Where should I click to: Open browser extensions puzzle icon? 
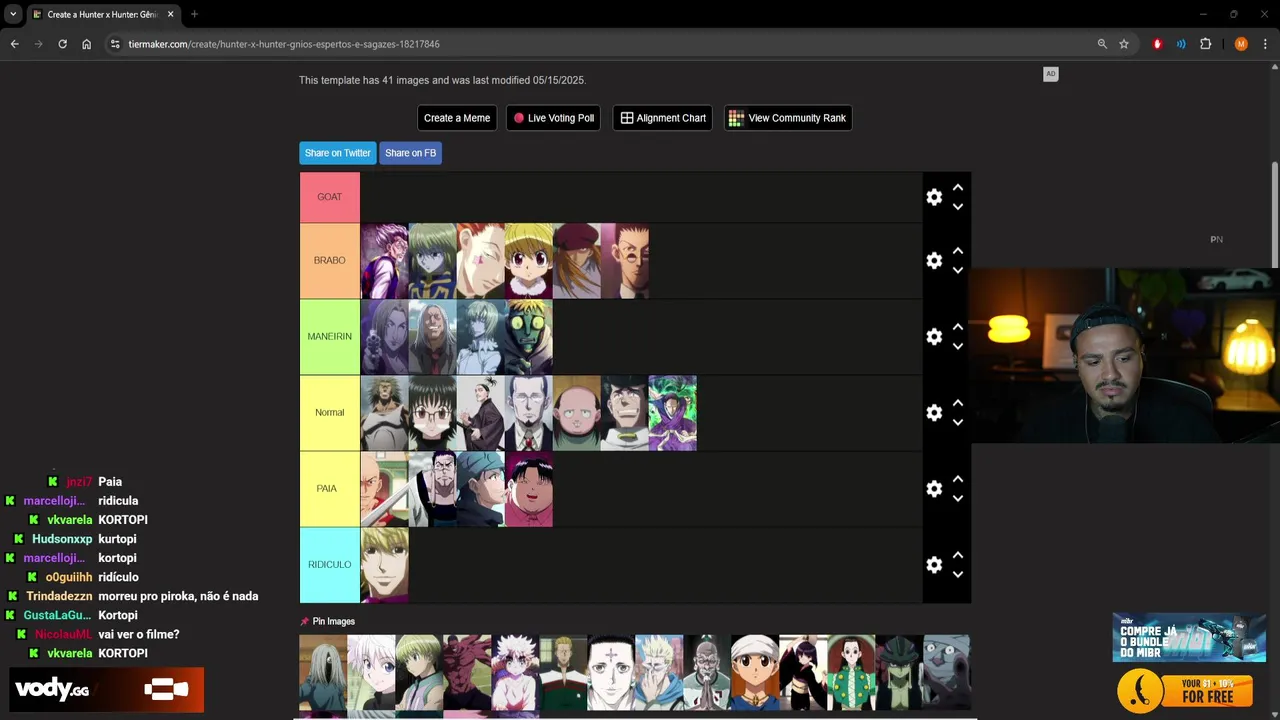click(x=1206, y=44)
